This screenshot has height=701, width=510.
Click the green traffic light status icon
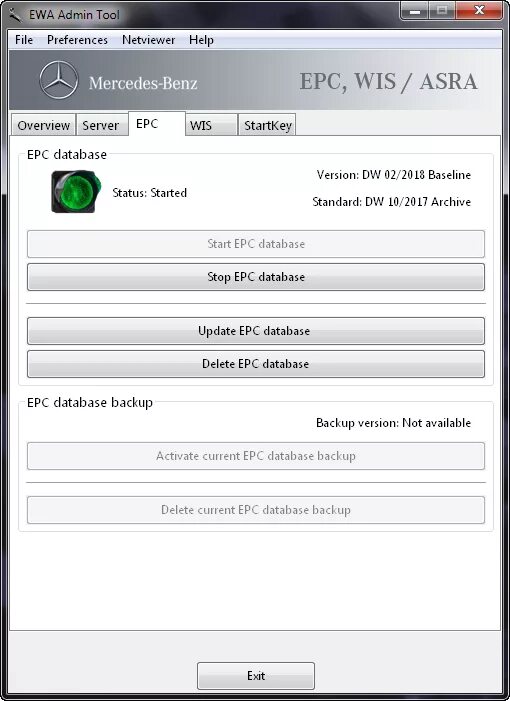click(76, 191)
